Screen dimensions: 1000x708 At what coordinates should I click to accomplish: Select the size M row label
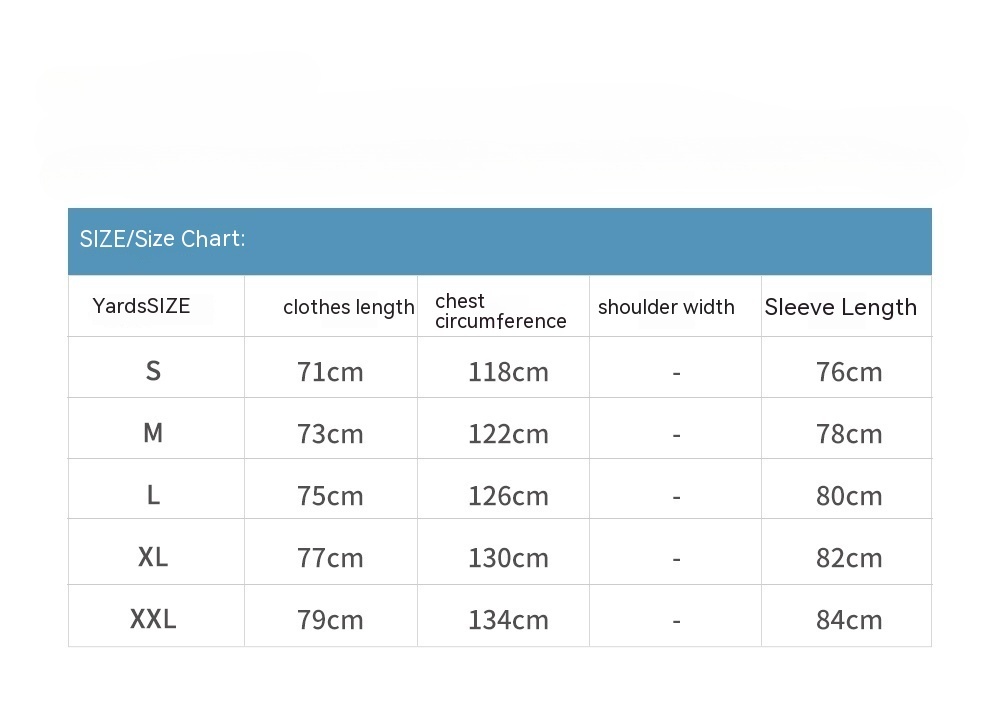click(153, 433)
